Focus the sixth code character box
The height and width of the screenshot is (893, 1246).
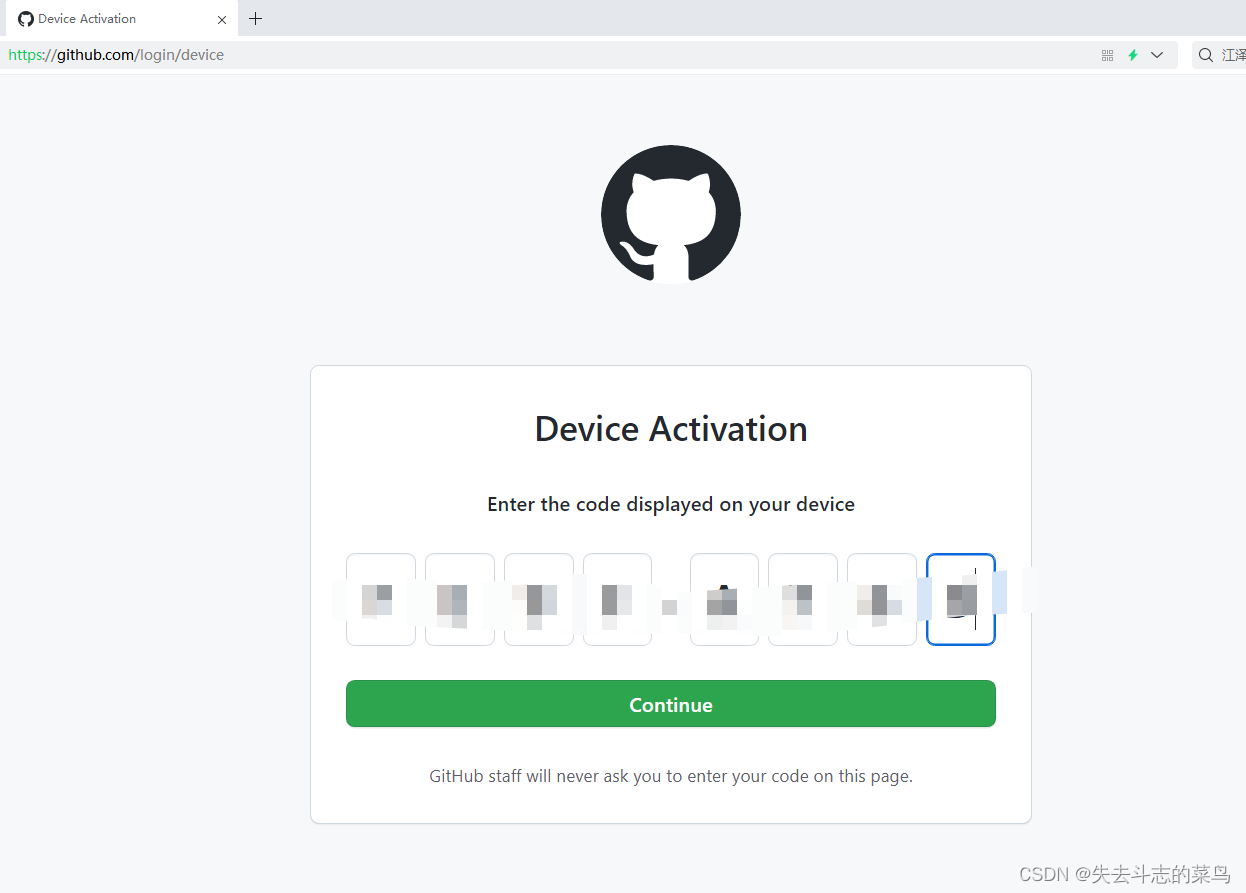pyautogui.click(x=803, y=599)
